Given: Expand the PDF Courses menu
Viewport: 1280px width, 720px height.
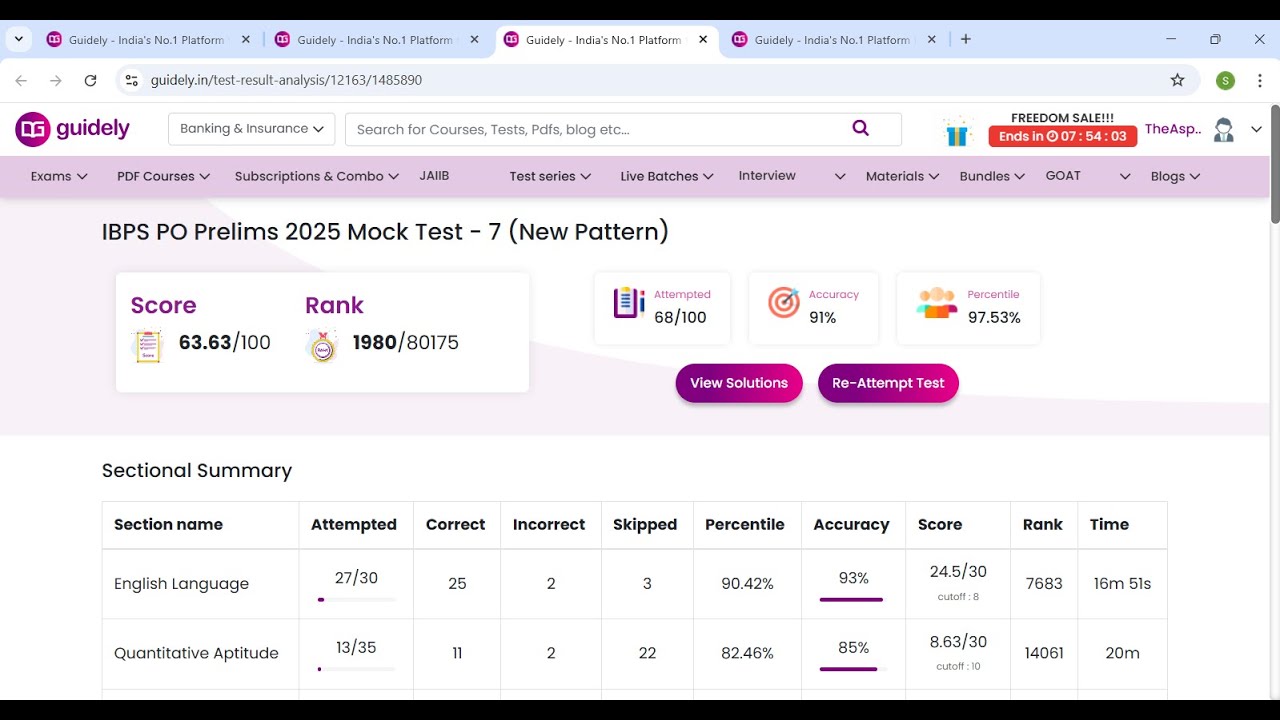Looking at the screenshot, I should [x=163, y=176].
